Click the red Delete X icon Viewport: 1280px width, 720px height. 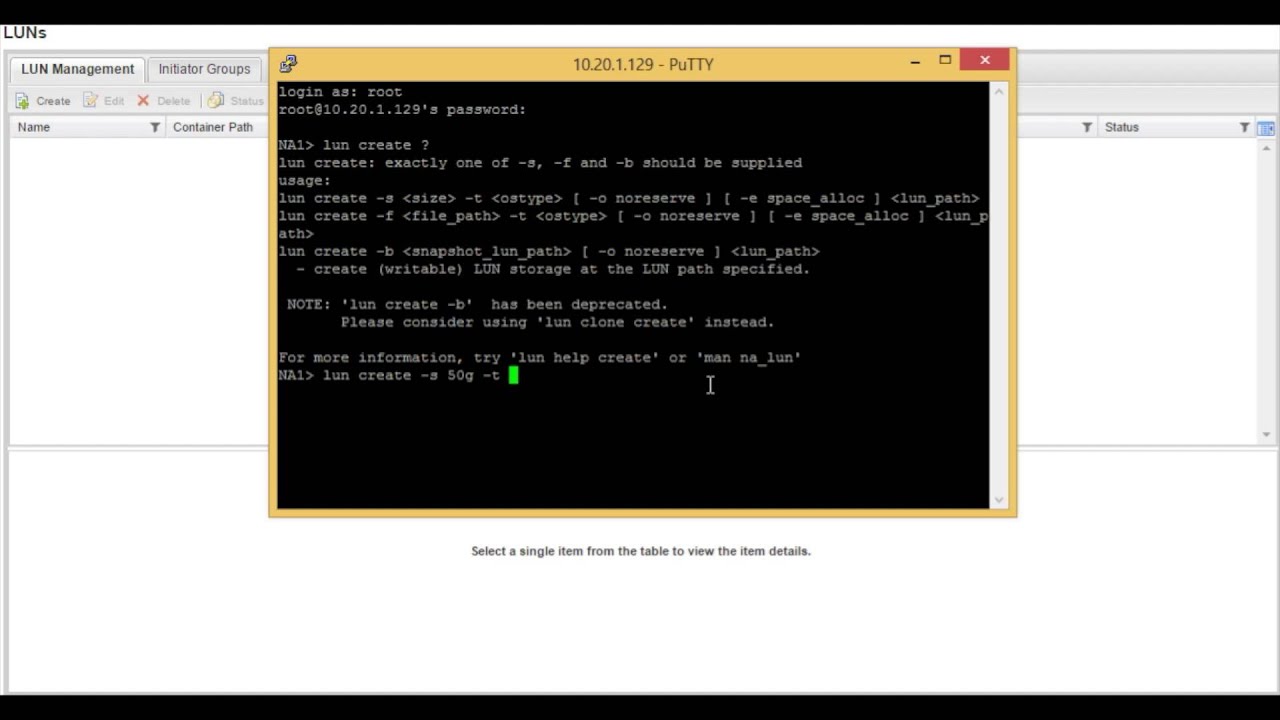[143, 101]
